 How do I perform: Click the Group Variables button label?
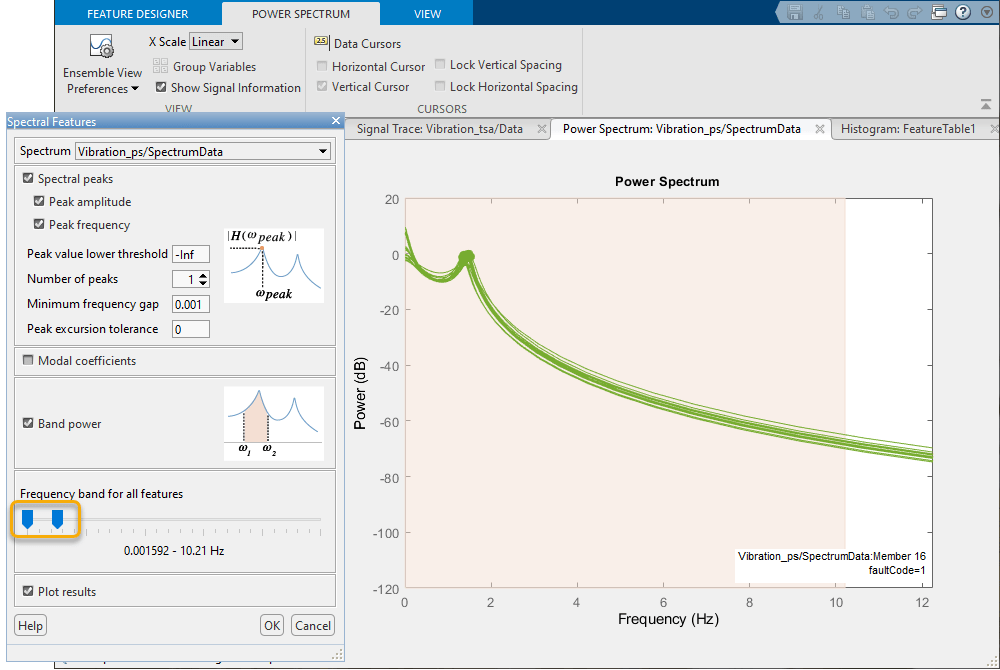(x=214, y=66)
